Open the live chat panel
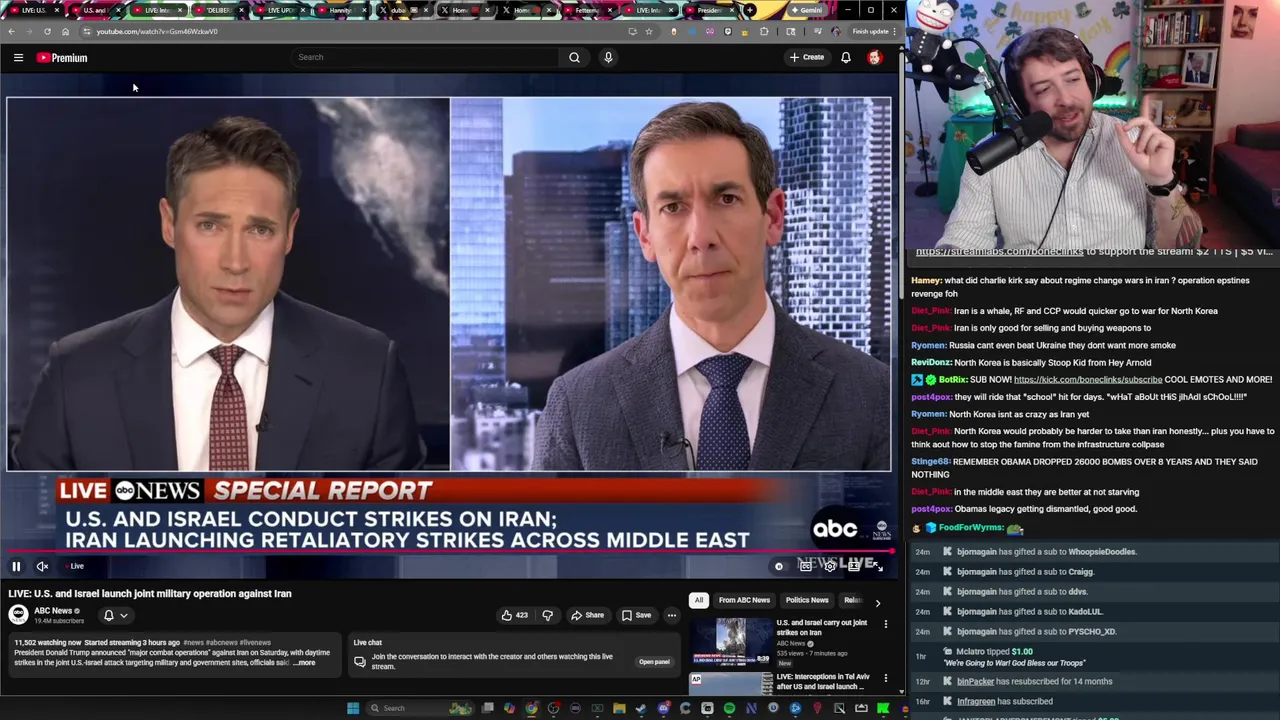This screenshot has width=1280, height=720. [x=654, y=661]
